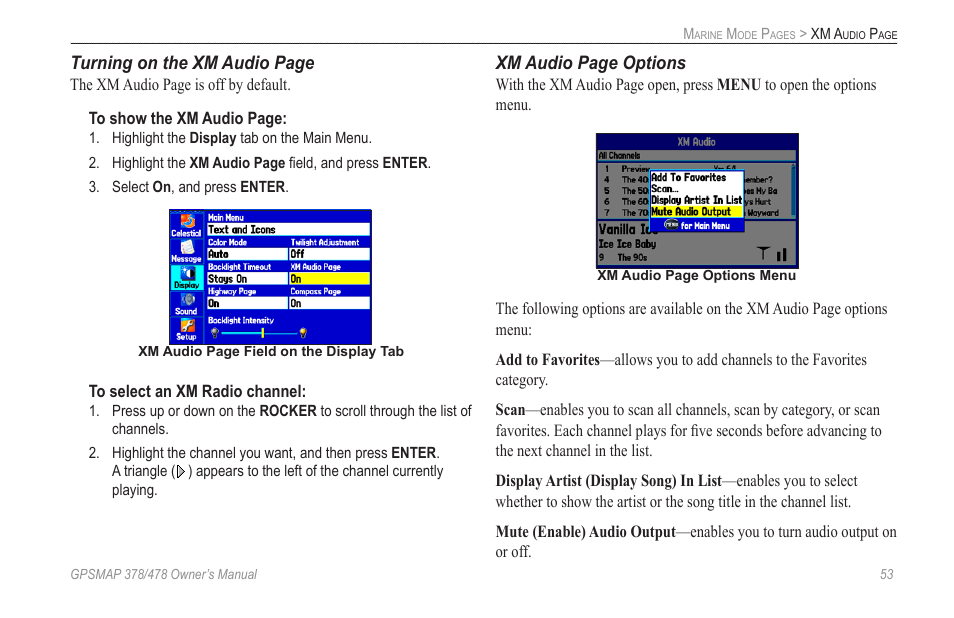Click bold 'Display Artist (Display Song) In List'
The image size is (954, 618).
608,481
